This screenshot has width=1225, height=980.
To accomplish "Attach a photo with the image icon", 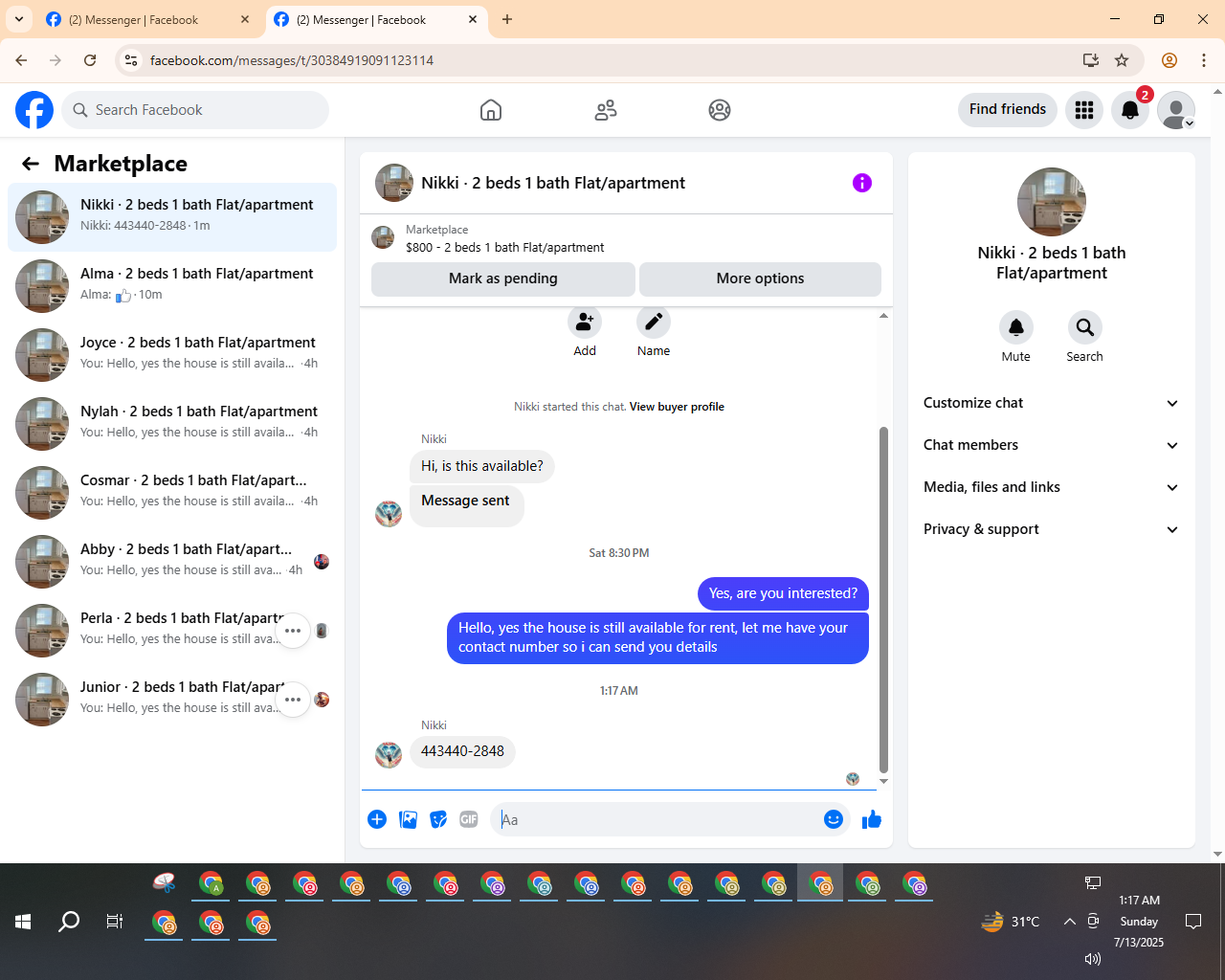I will click(408, 819).
